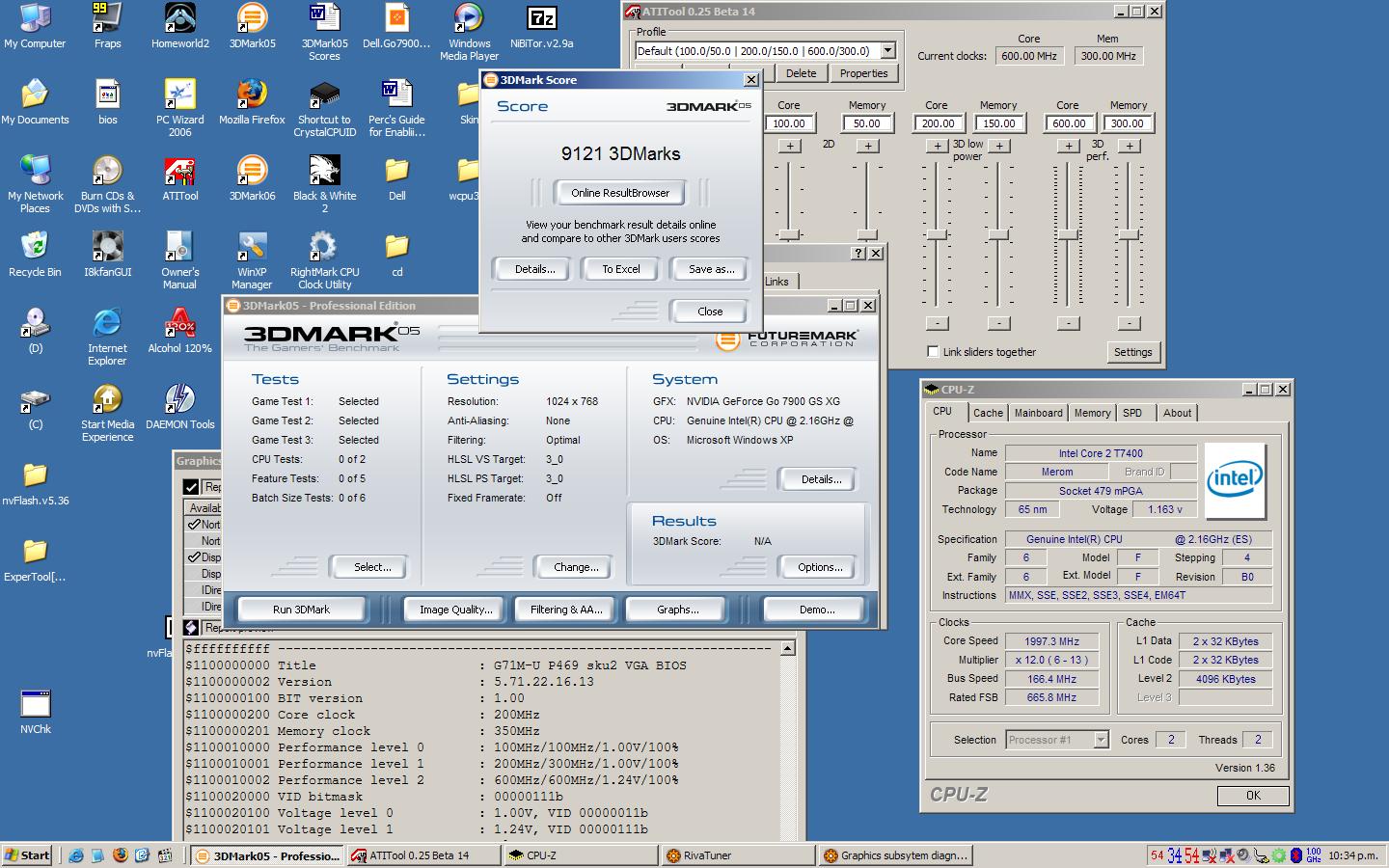This screenshot has width=1389, height=868.
Task: Open Windows Media Player desktop icon
Action: pos(469,31)
